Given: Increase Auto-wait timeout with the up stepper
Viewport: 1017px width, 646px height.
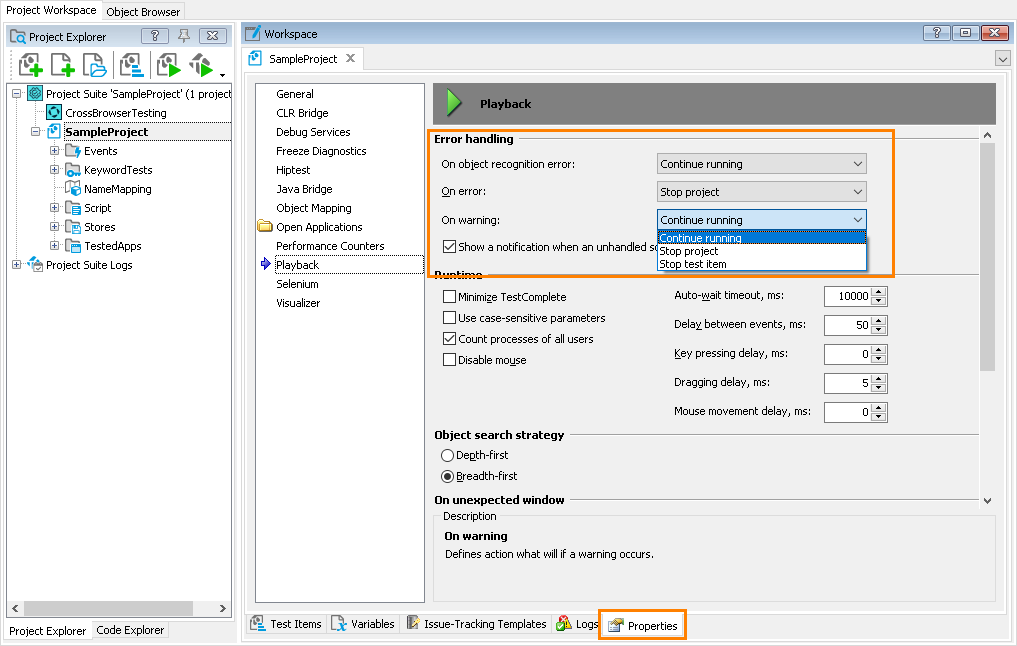Looking at the screenshot, I should [x=878, y=291].
